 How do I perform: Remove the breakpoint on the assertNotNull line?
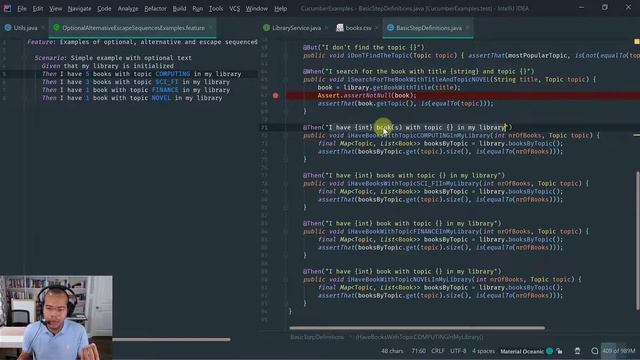[276, 96]
